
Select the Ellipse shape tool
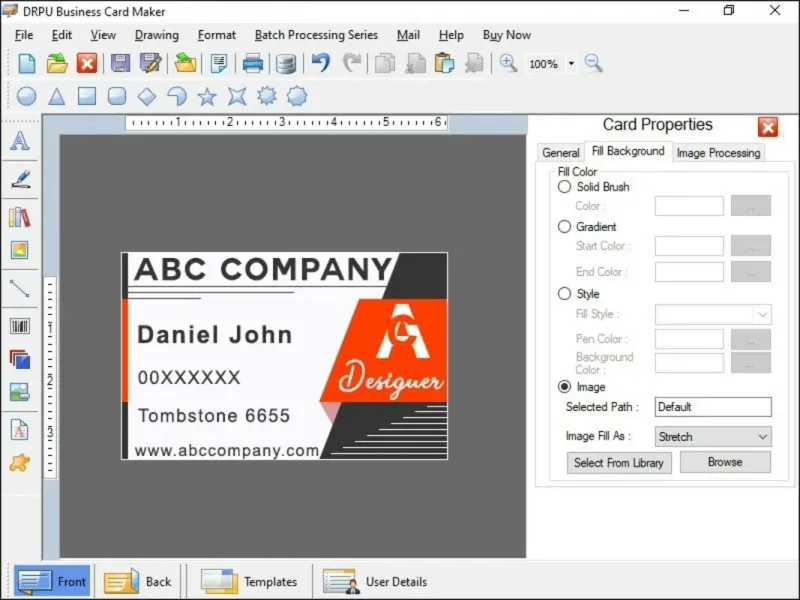(27, 96)
